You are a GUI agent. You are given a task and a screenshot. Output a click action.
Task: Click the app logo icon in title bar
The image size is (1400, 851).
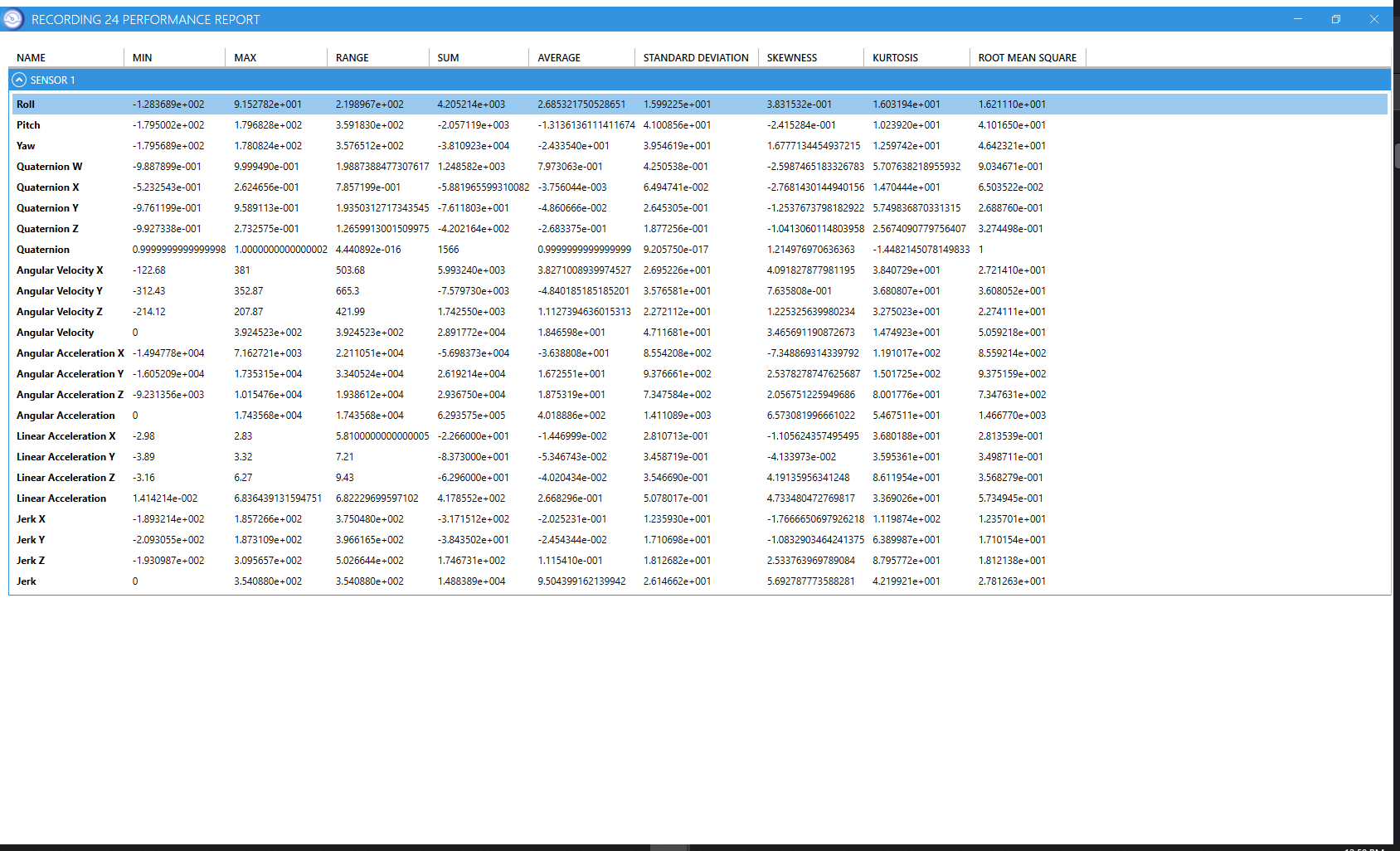13,19
